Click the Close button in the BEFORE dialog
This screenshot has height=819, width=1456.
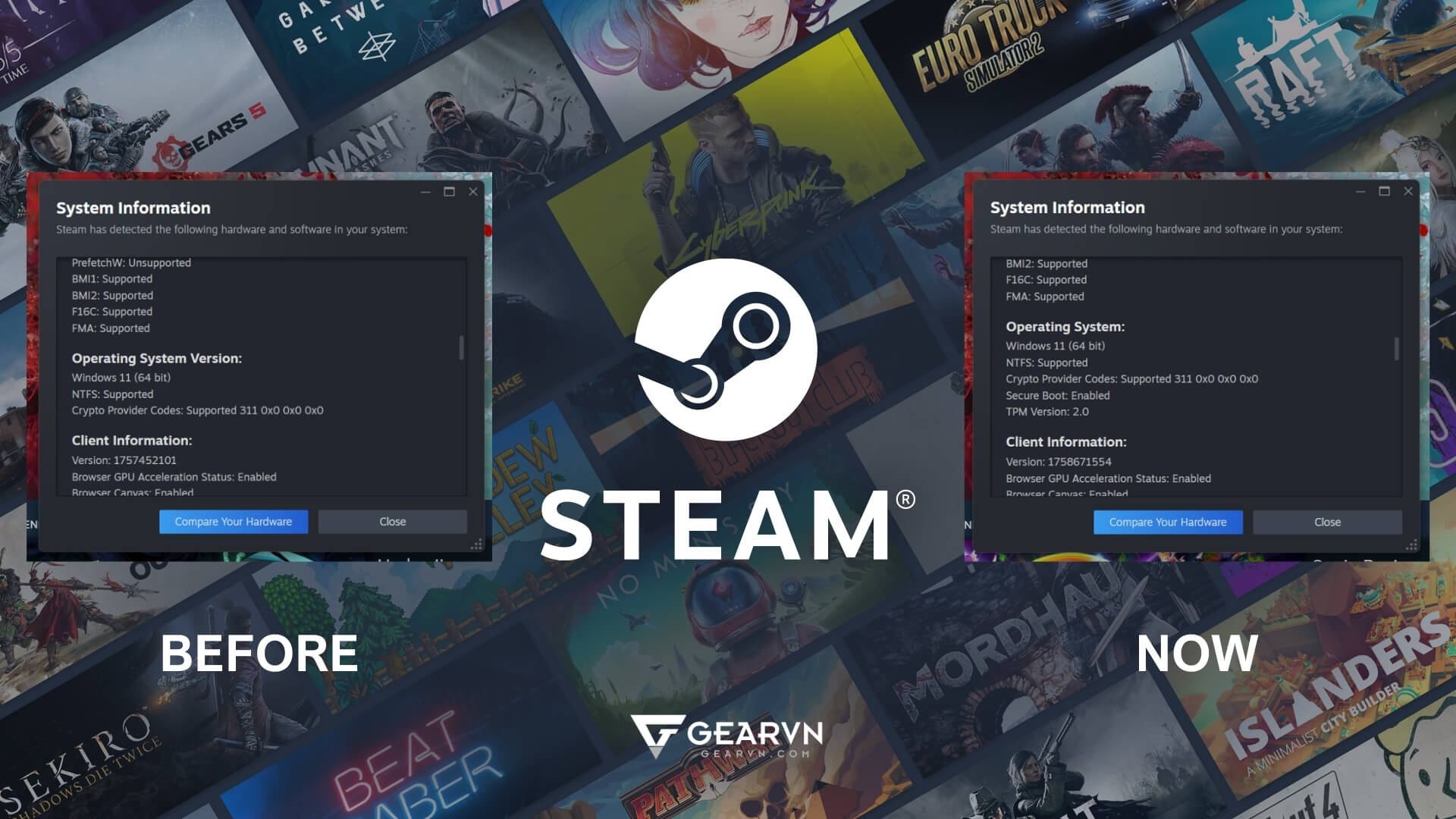click(392, 522)
